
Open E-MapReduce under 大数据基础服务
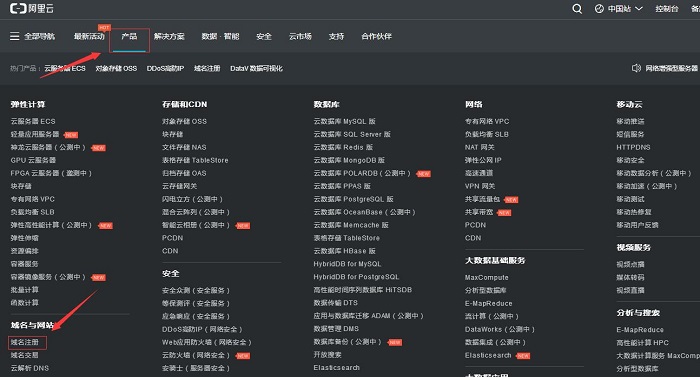488,303
